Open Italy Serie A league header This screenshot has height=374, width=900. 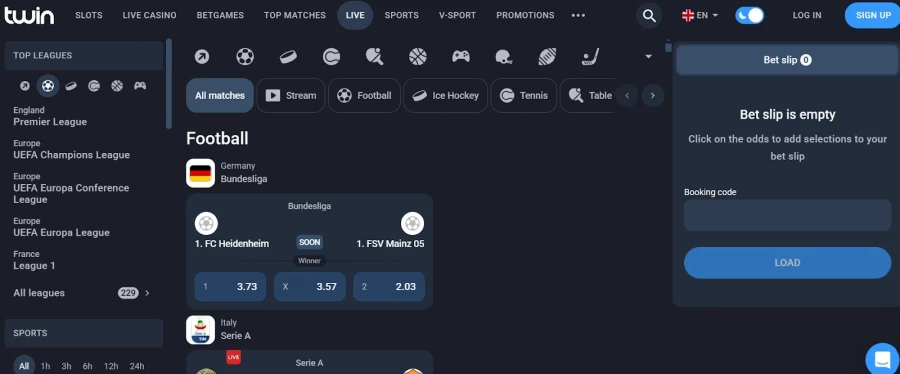[219, 330]
